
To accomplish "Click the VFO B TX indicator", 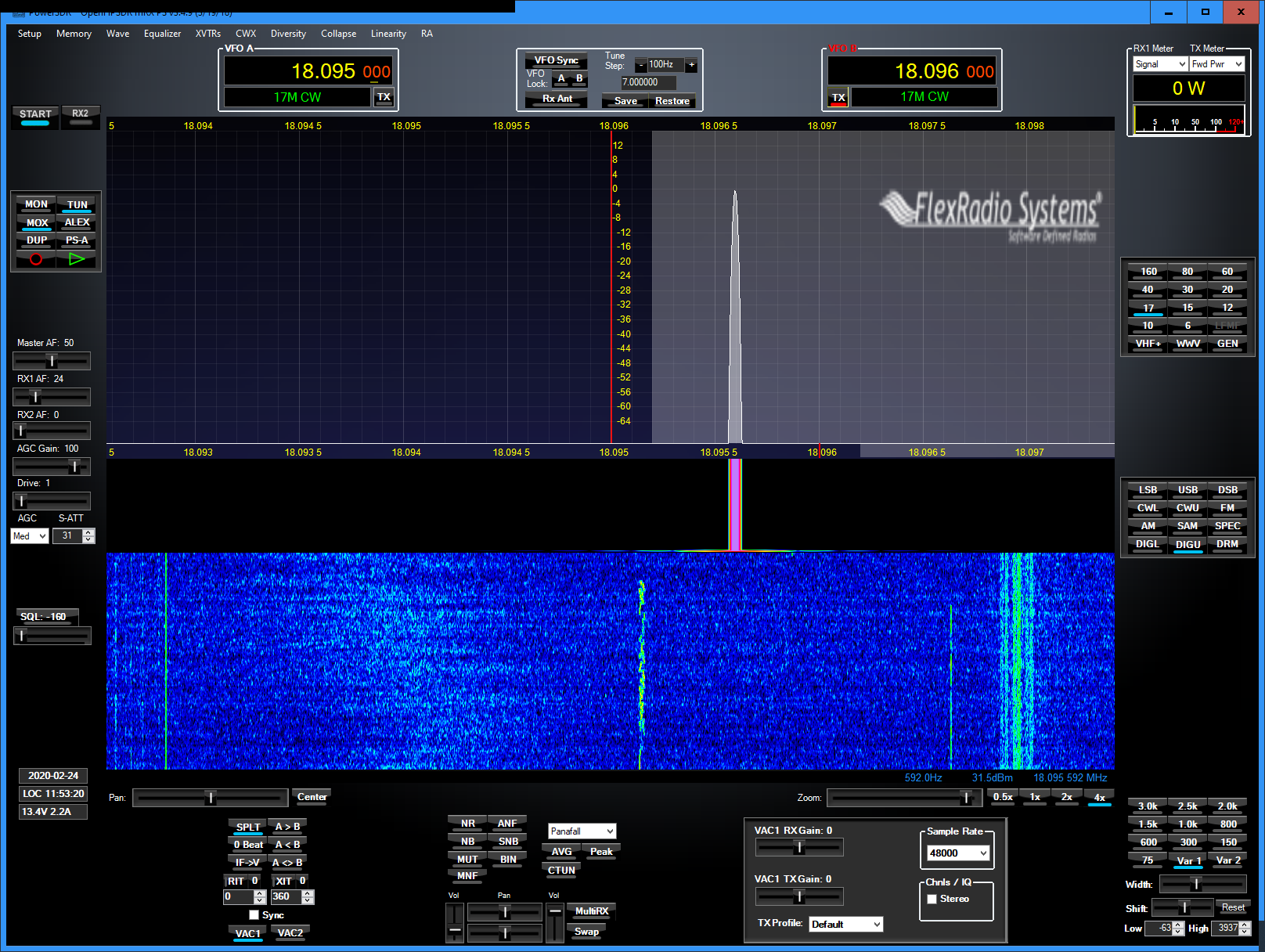I will tap(838, 98).
